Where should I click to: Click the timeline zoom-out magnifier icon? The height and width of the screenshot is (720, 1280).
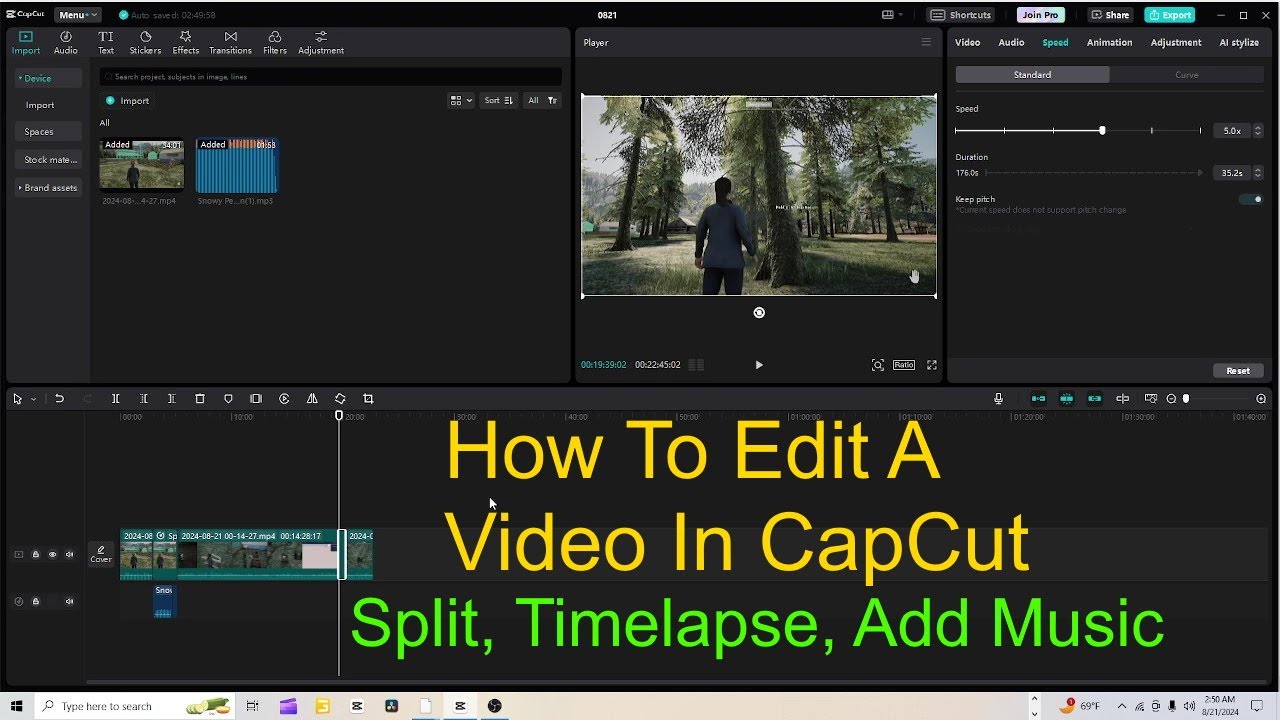point(1172,399)
